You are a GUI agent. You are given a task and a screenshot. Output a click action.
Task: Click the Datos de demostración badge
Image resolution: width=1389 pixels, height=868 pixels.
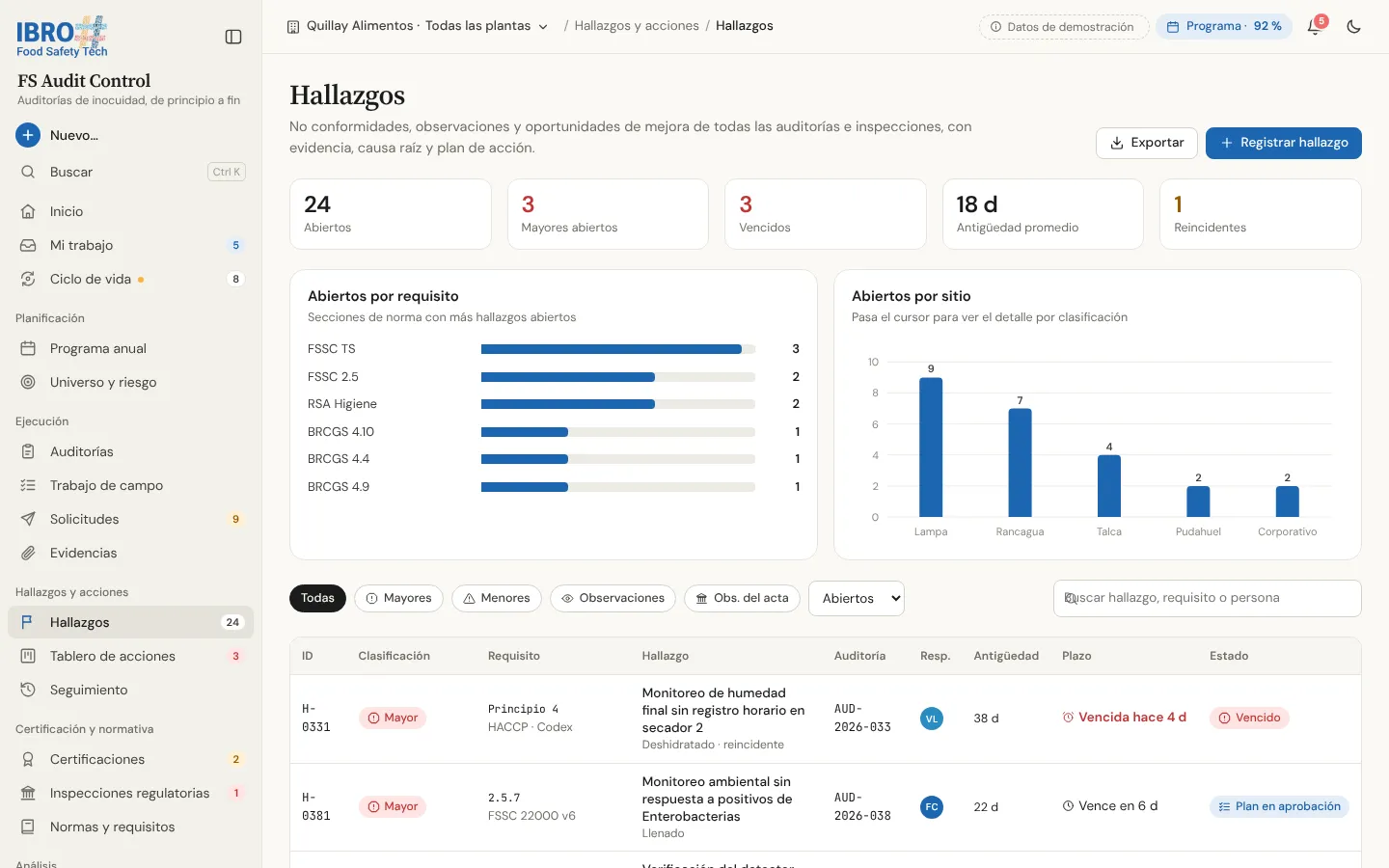(x=1064, y=27)
